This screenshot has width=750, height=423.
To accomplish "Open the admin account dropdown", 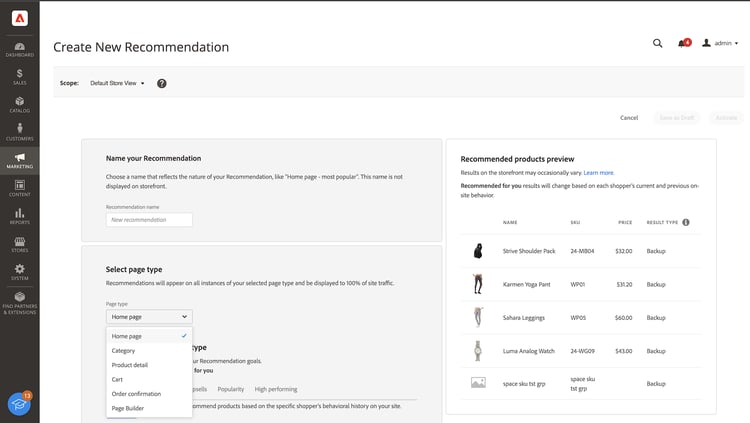I will (x=720, y=43).
